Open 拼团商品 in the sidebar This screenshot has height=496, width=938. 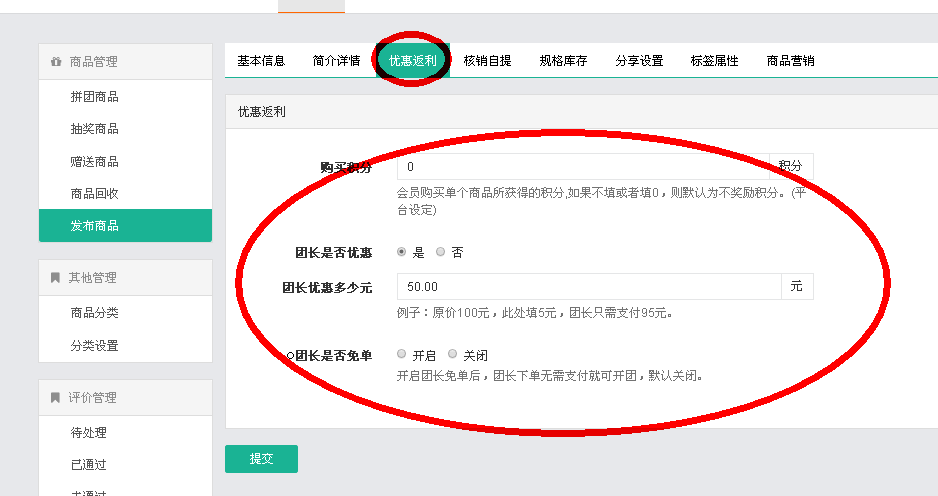coord(94,97)
